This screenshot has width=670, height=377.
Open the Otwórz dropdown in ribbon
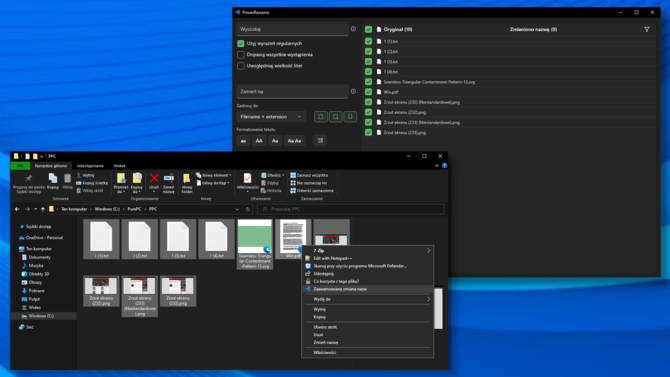point(273,175)
